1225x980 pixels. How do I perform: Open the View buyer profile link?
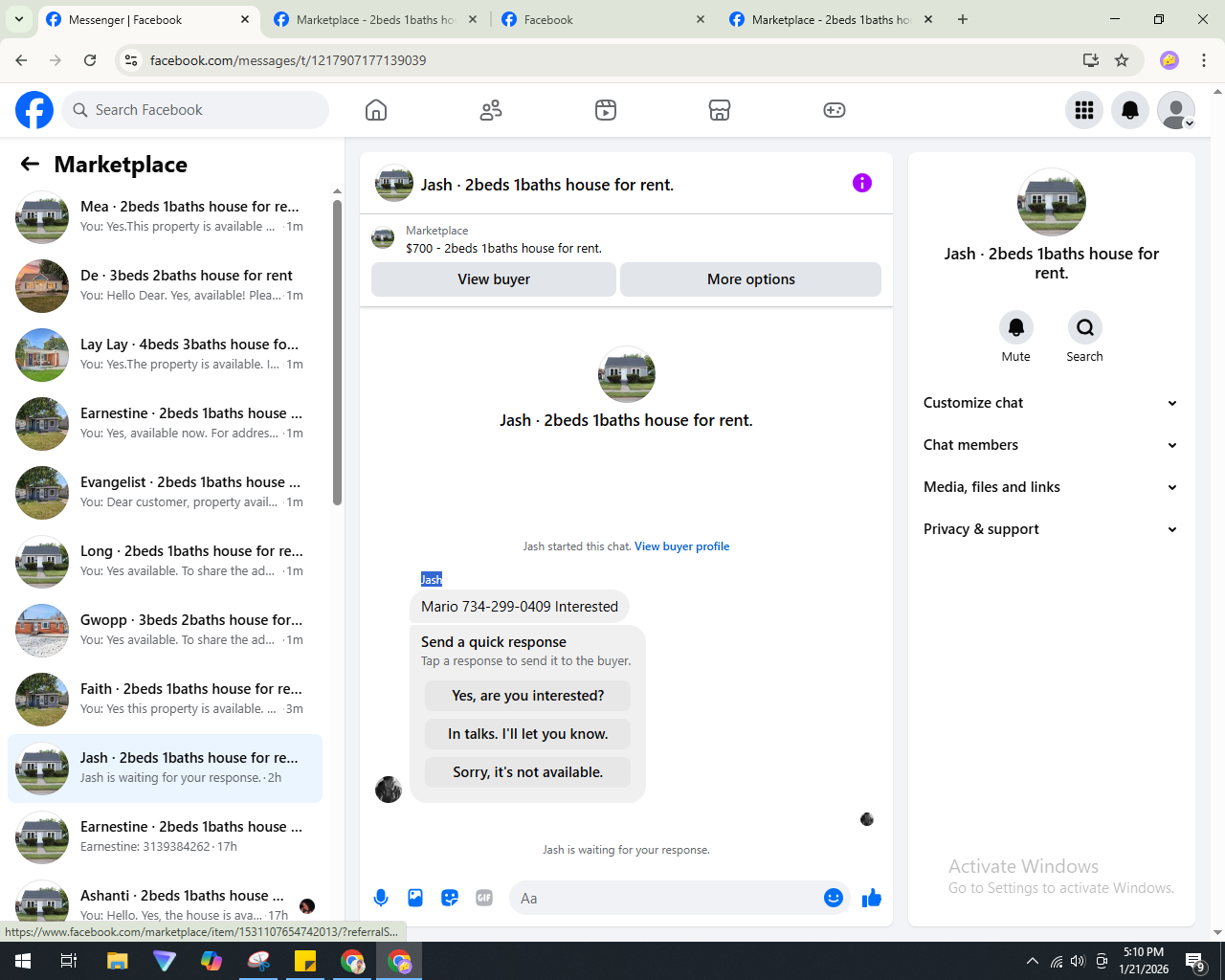tap(682, 546)
